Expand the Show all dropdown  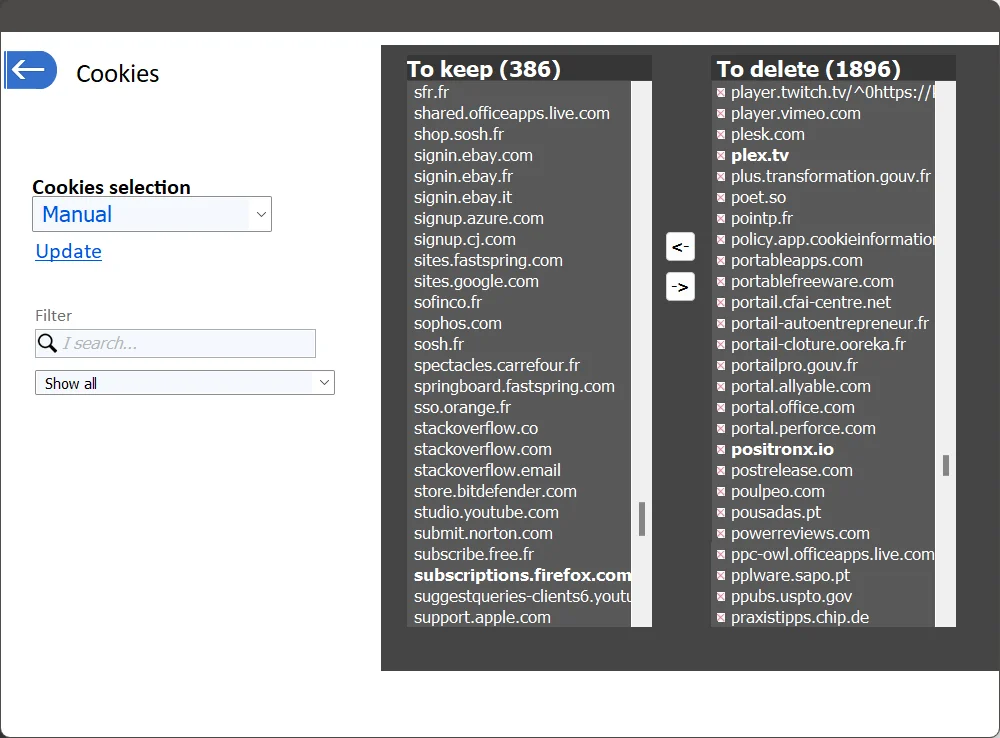point(185,383)
